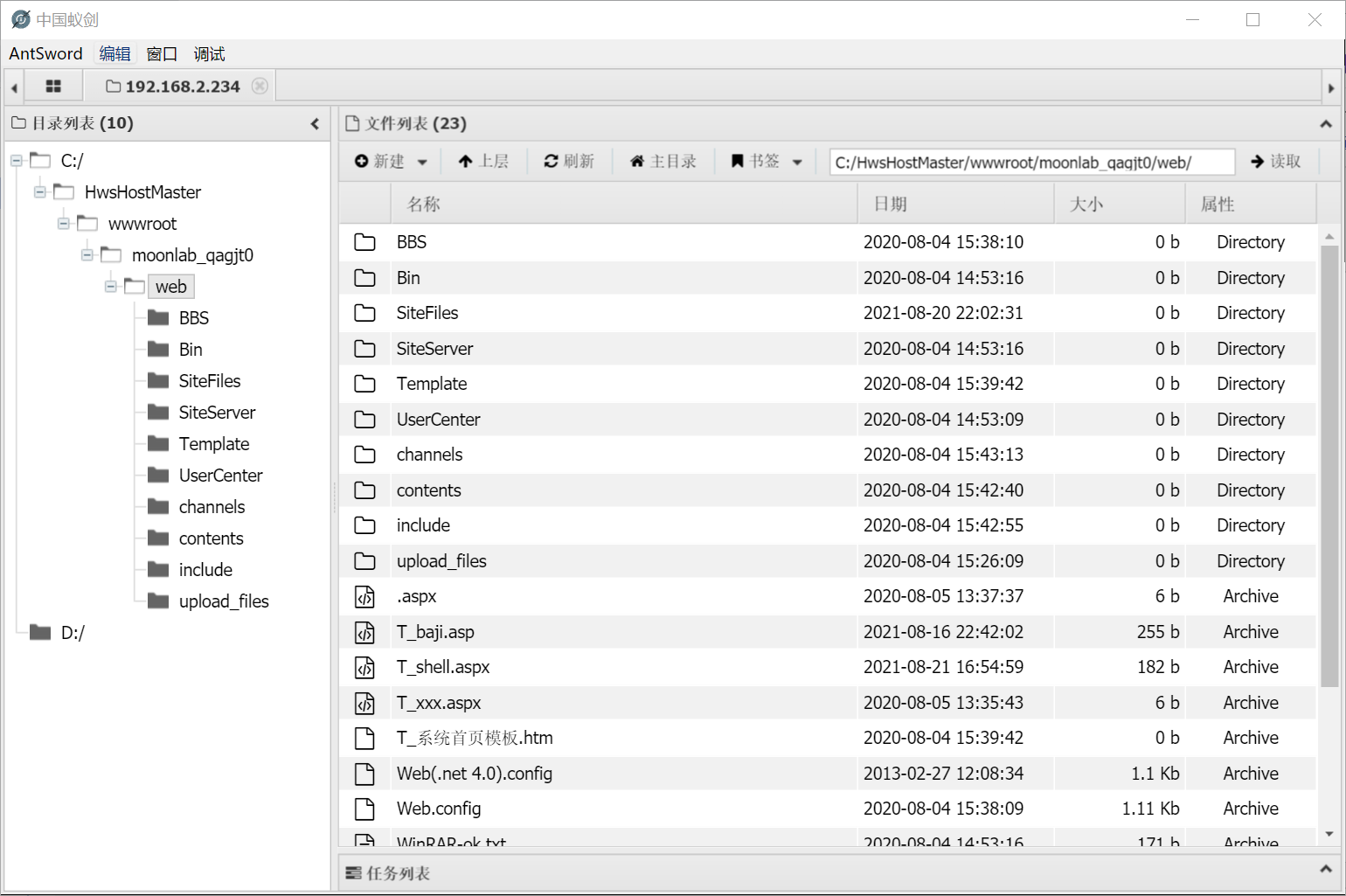Click the T_baji.asp code file icon

(x=364, y=632)
